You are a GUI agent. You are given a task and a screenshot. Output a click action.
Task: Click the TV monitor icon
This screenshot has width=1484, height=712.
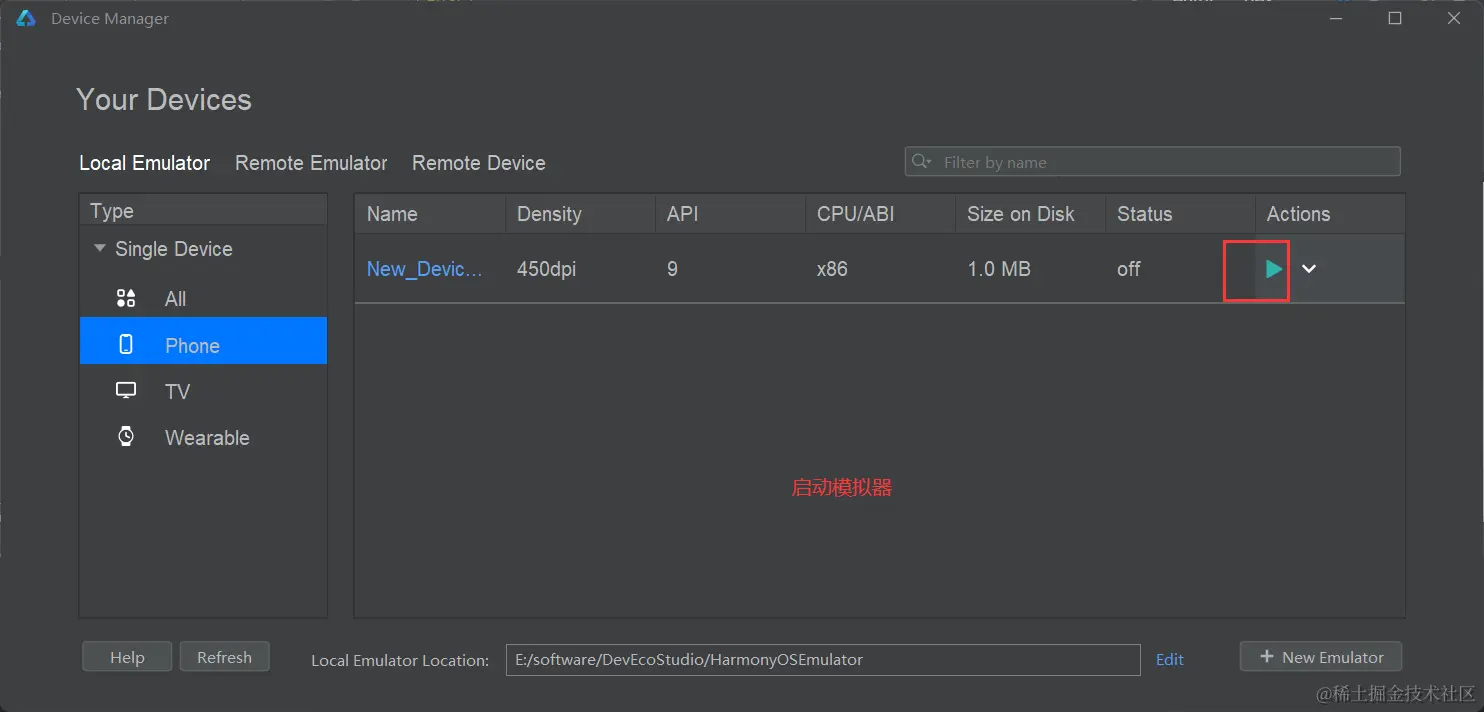126,391
